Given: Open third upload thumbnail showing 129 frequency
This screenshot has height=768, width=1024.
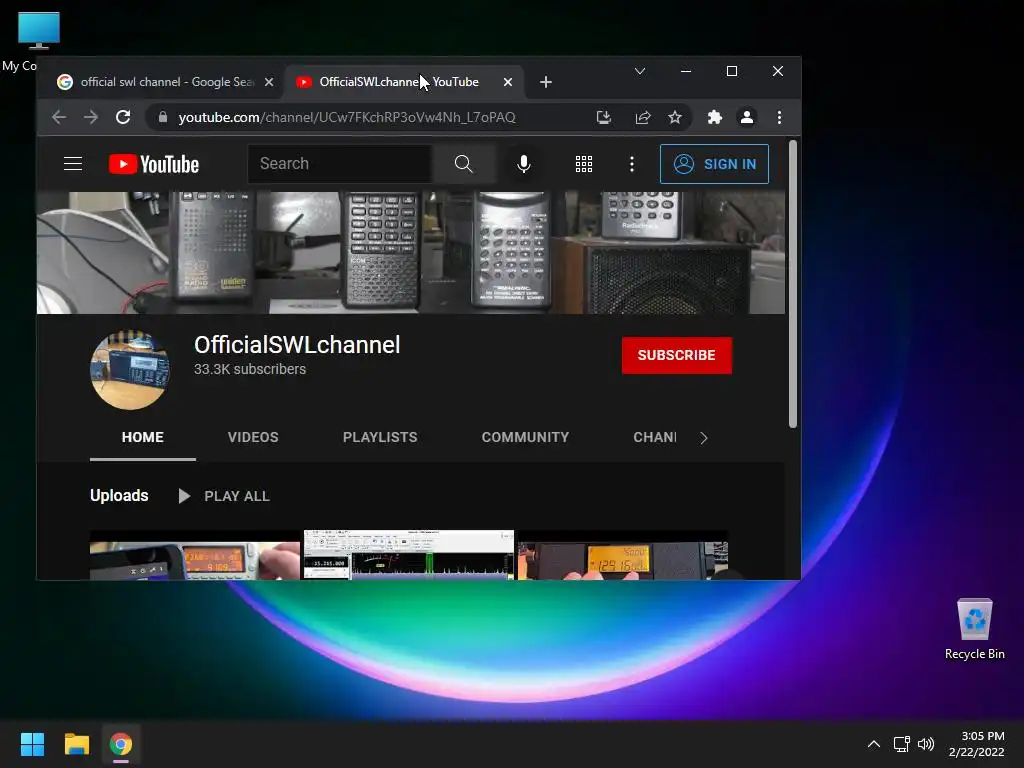Looking at the screenshot, I should pos(622,555).
